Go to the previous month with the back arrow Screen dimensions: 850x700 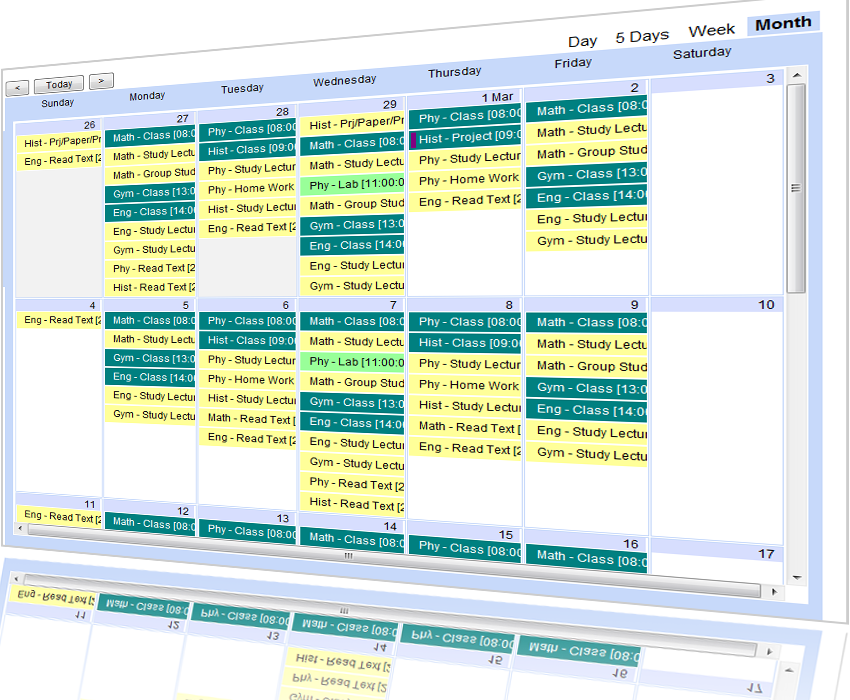pos(17,88)
